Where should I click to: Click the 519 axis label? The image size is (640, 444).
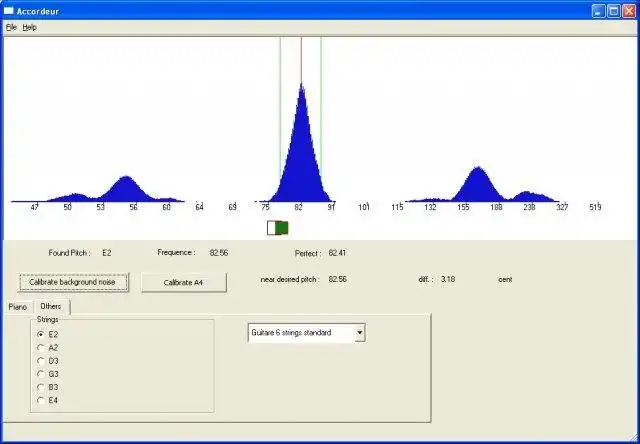(595, 207)
